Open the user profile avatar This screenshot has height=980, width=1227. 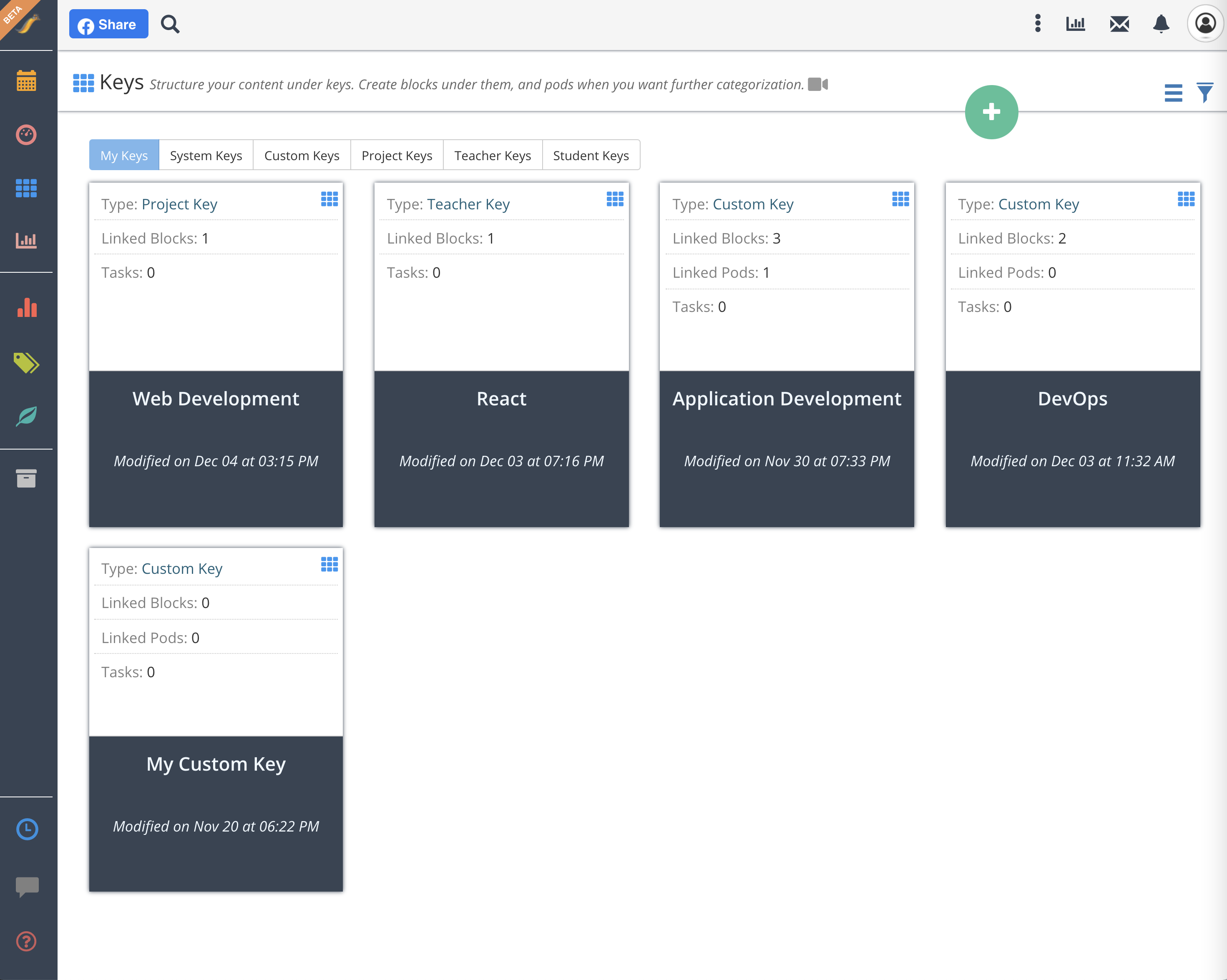1205,24
